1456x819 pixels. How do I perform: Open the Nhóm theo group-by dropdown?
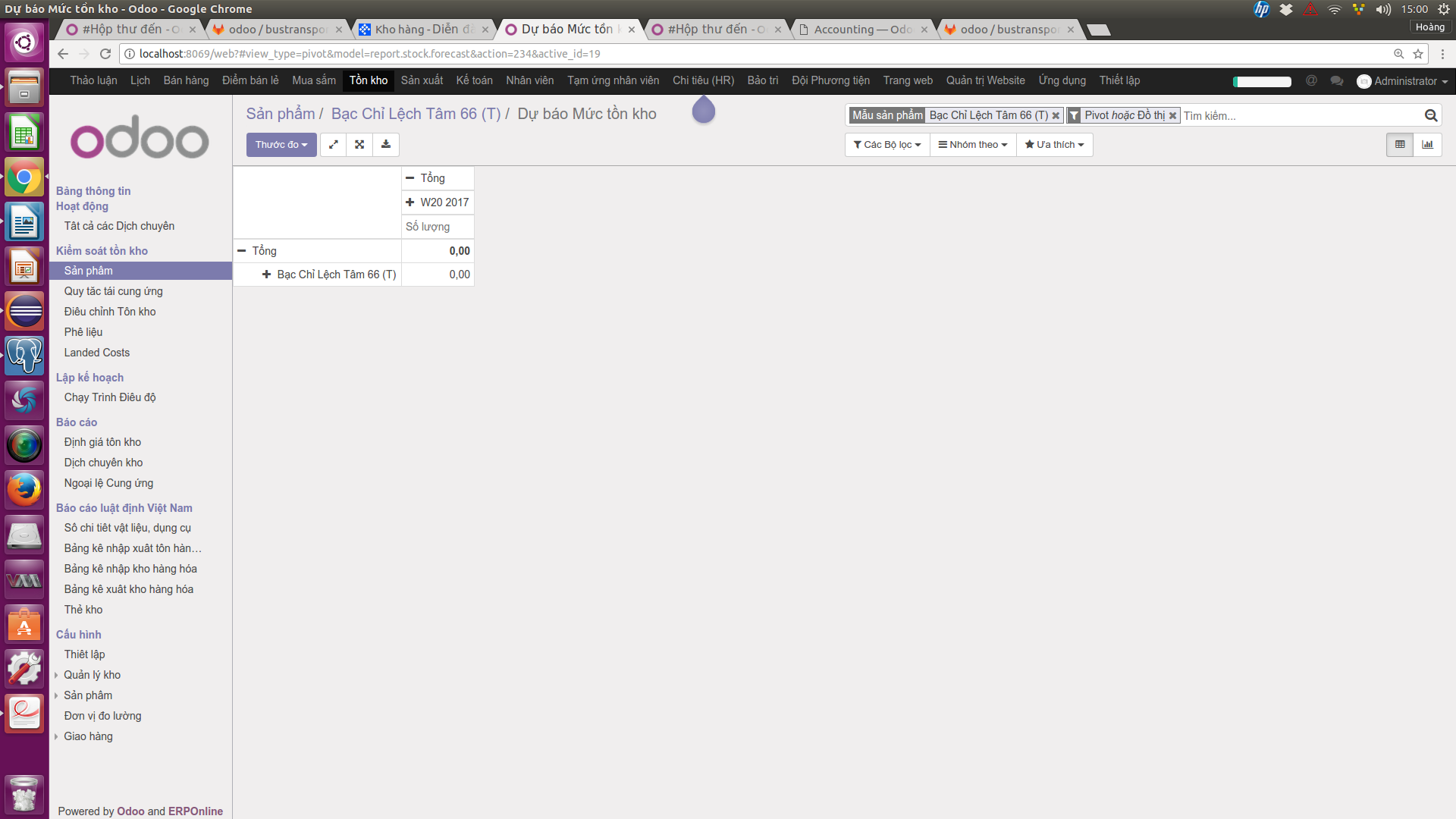pos(973,145)
